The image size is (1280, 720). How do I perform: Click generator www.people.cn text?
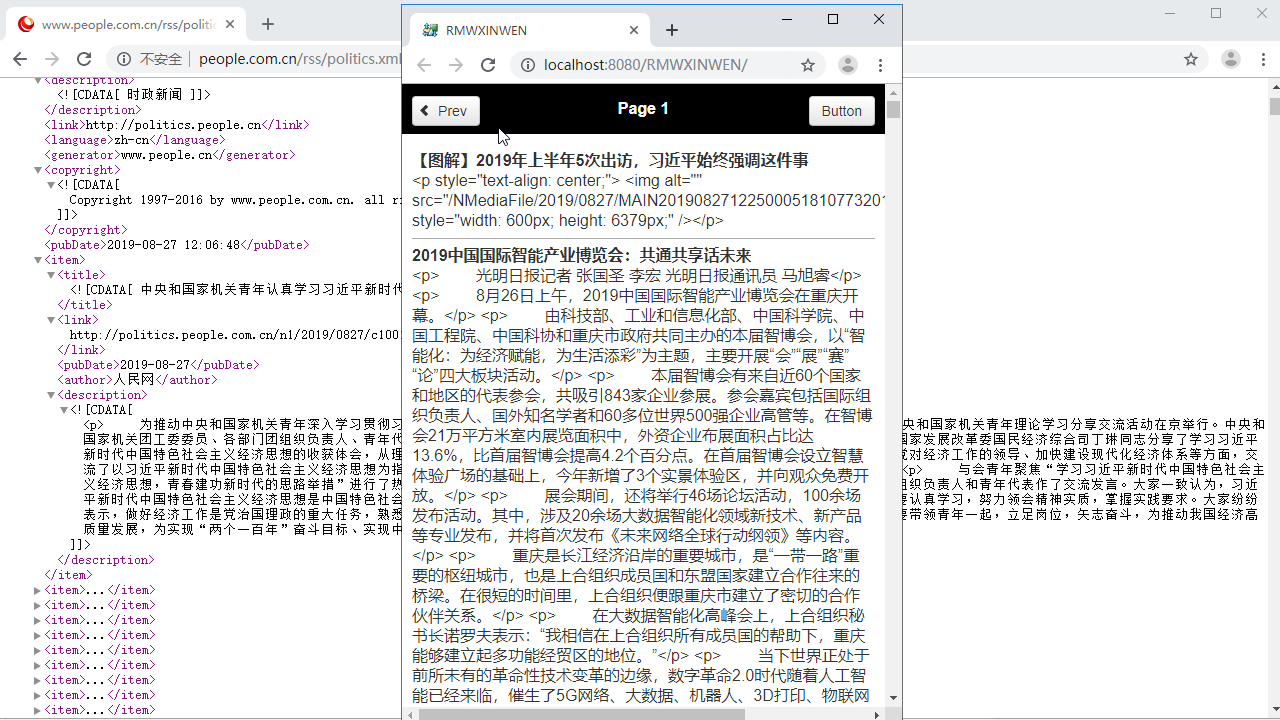(166, 155)
